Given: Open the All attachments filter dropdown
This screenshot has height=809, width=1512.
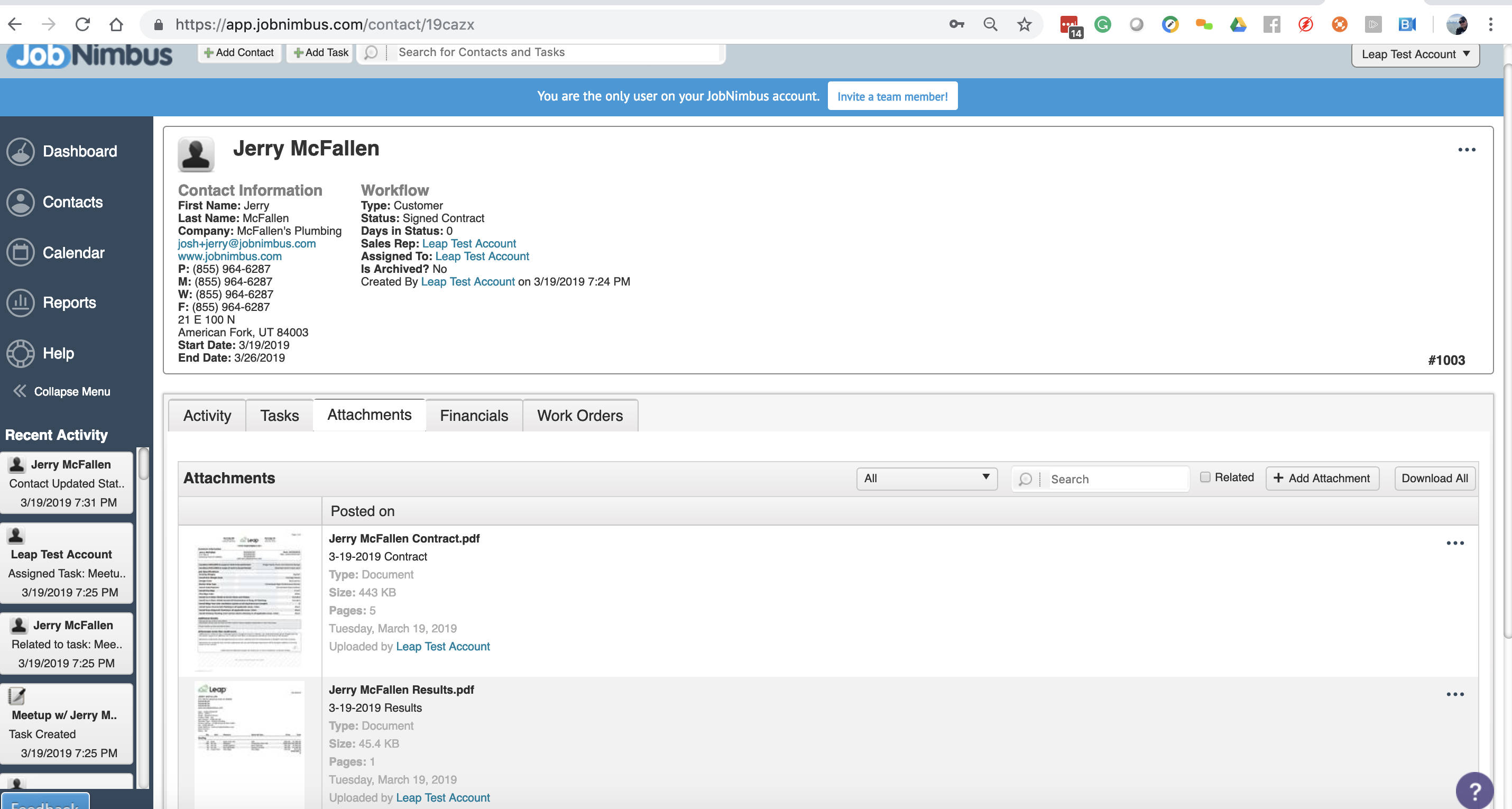Looking at the screenshot, I should point(926,479).
